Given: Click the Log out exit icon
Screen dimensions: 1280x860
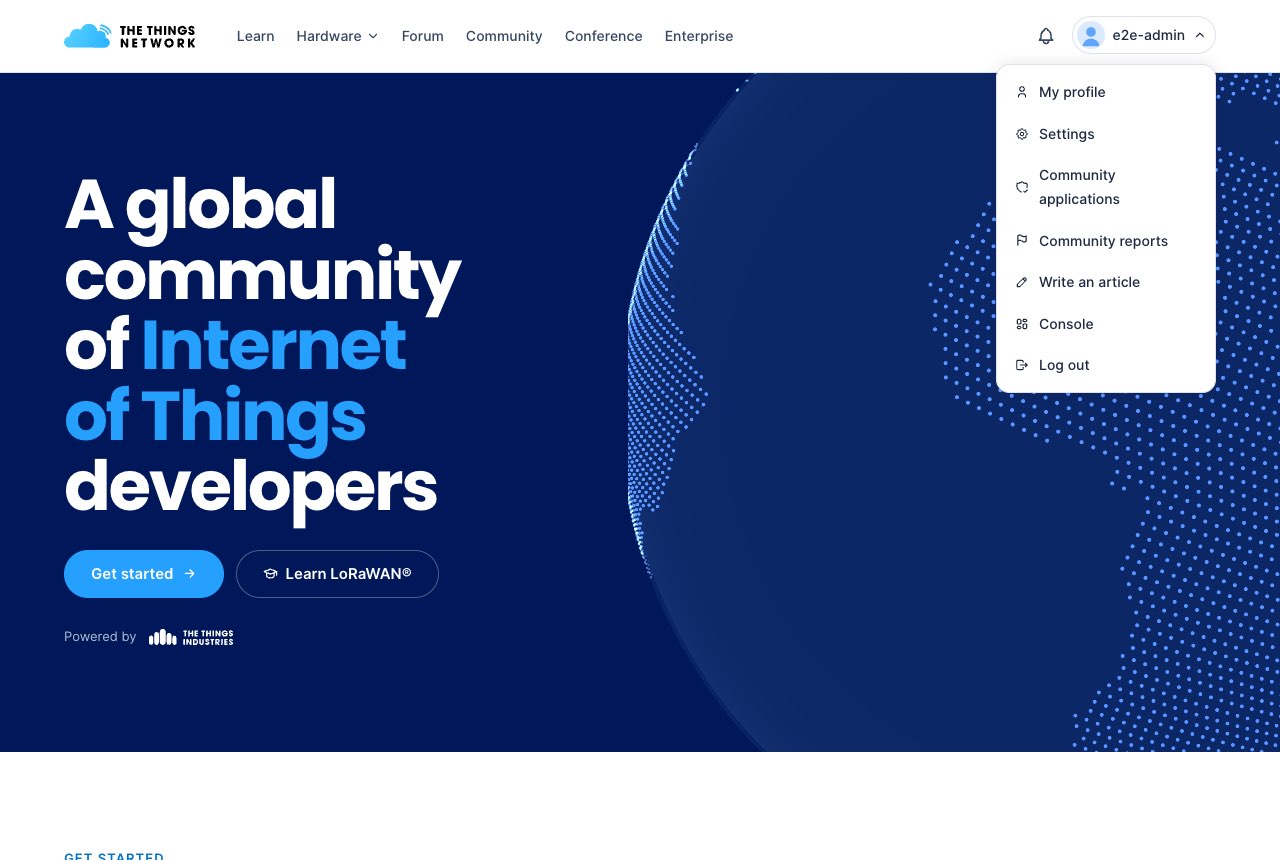Looking at the screenshot, I should tap(1022, 365).
